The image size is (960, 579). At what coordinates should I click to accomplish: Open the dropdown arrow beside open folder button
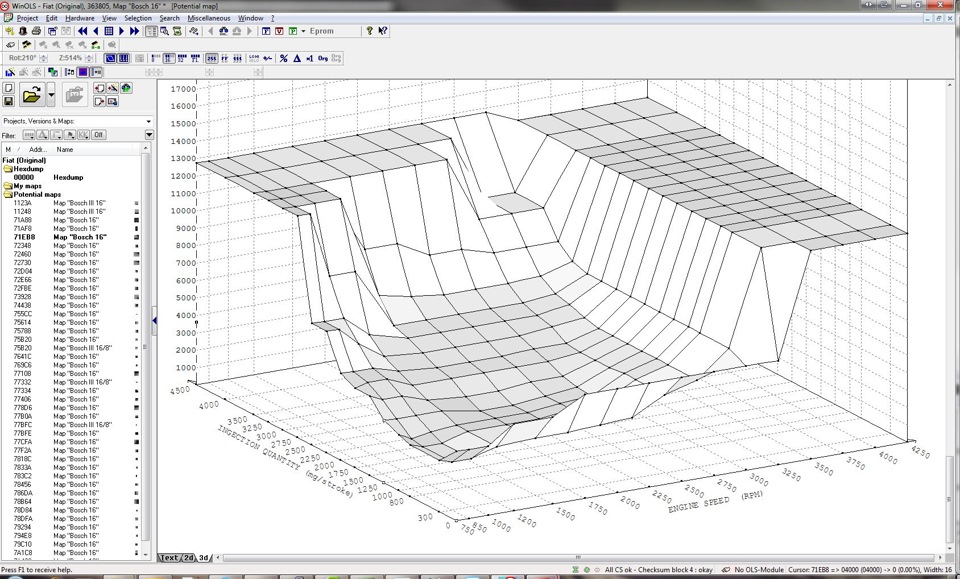(x=51, y=95)
